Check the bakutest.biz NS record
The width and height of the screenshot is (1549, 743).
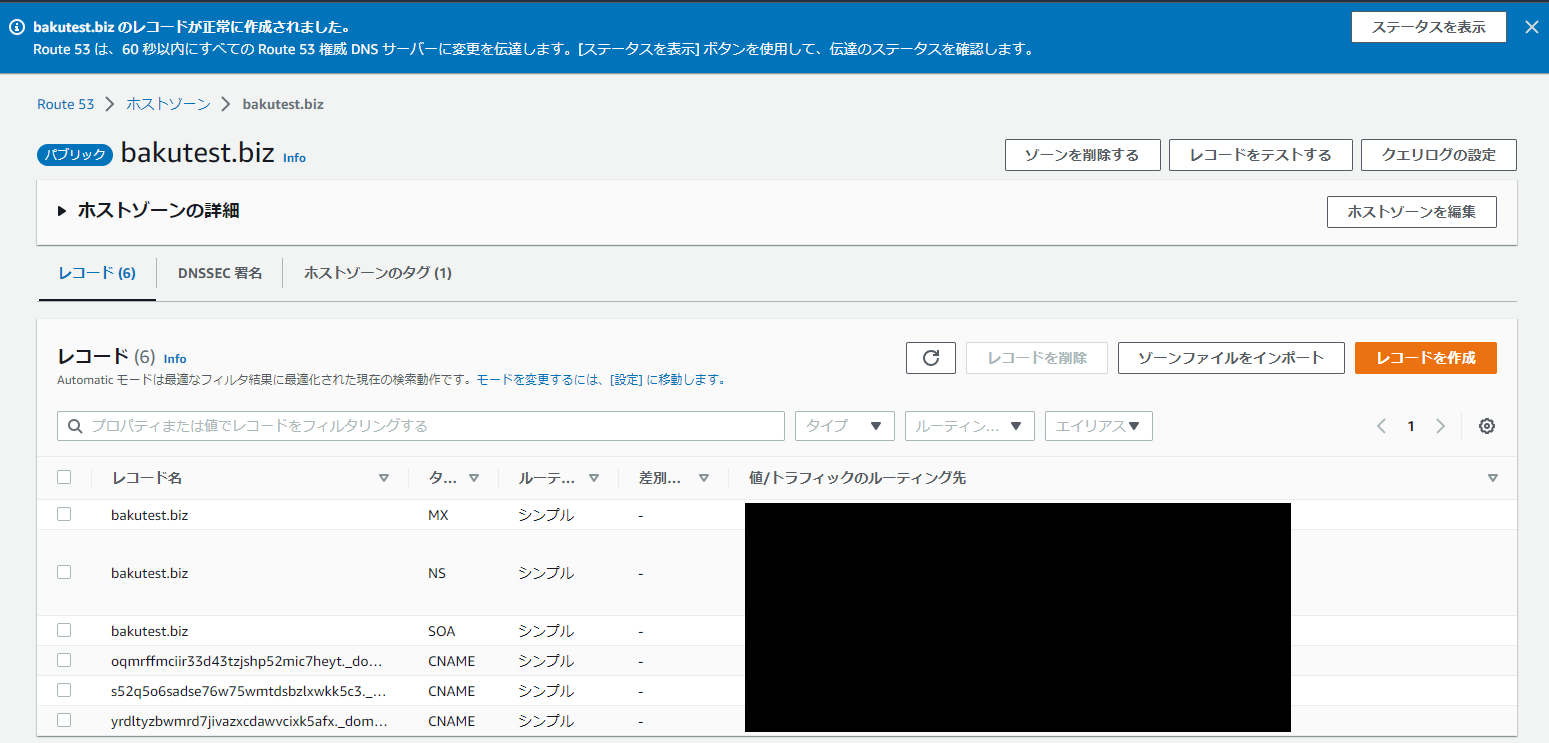pos(64,572)
